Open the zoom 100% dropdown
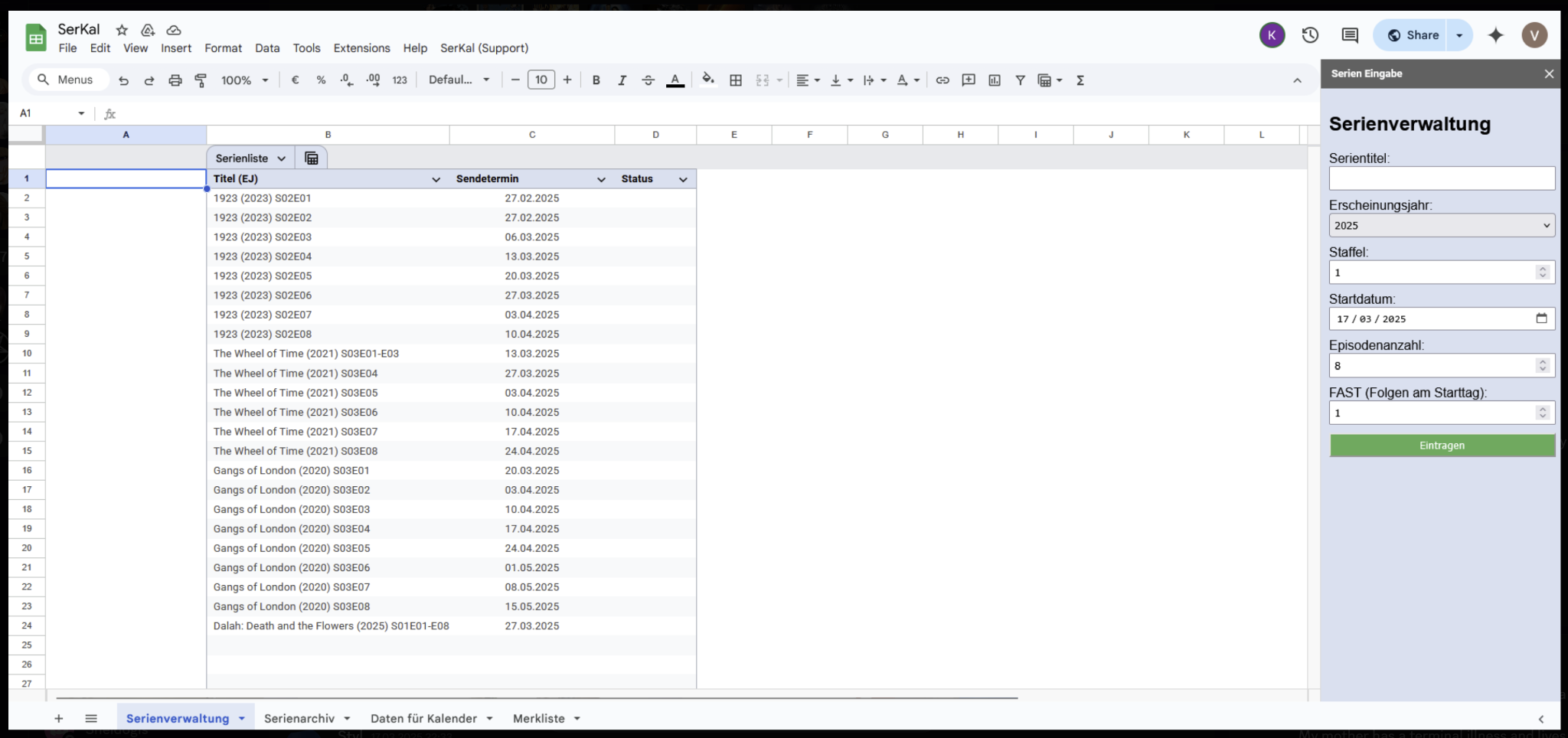Image resolution: width=1568 pixels, height=738 pixels. point(245,80)
